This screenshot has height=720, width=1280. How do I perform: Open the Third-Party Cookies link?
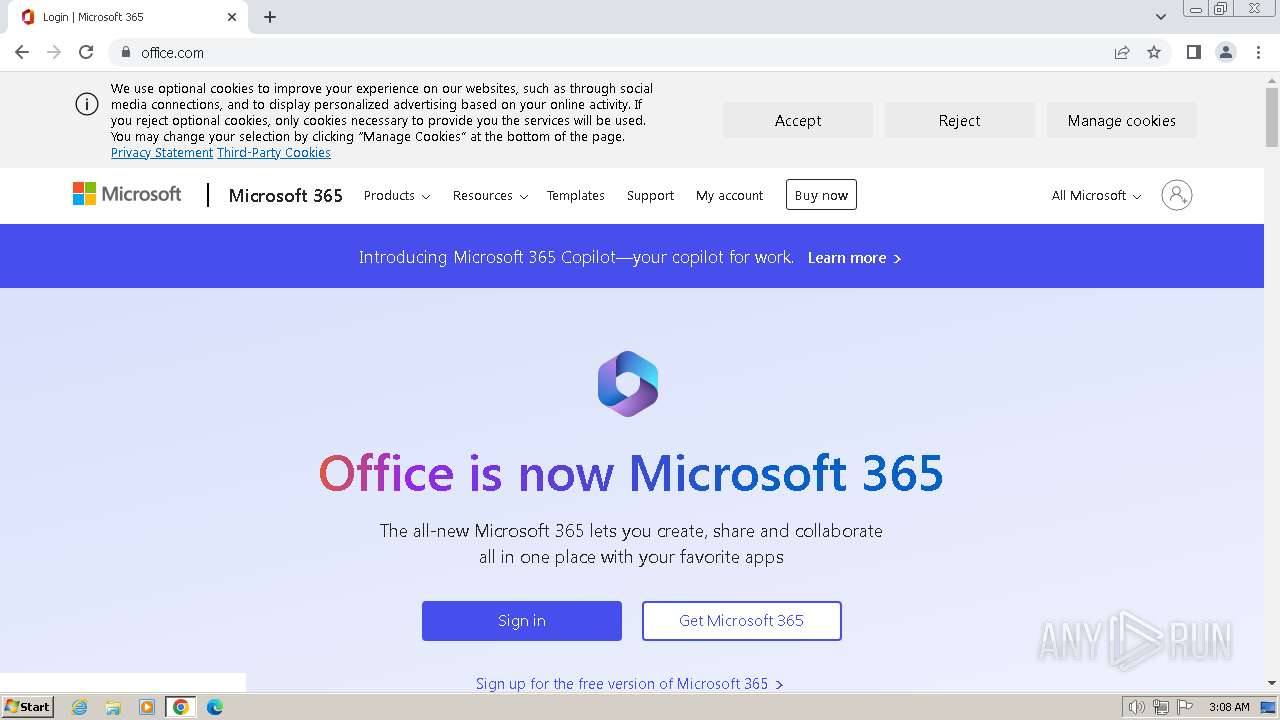(x=274, y=153)
